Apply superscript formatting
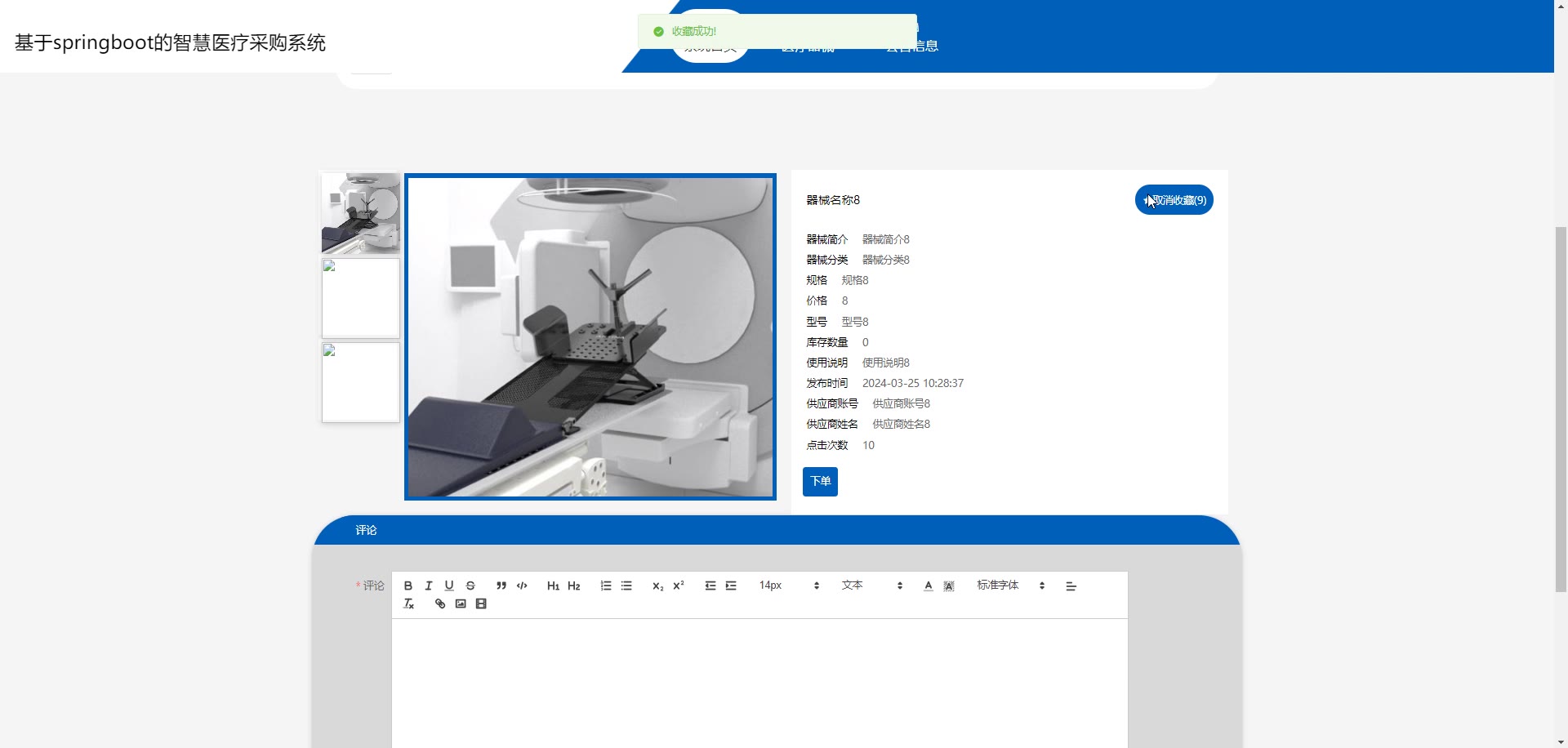 [679, 585]
